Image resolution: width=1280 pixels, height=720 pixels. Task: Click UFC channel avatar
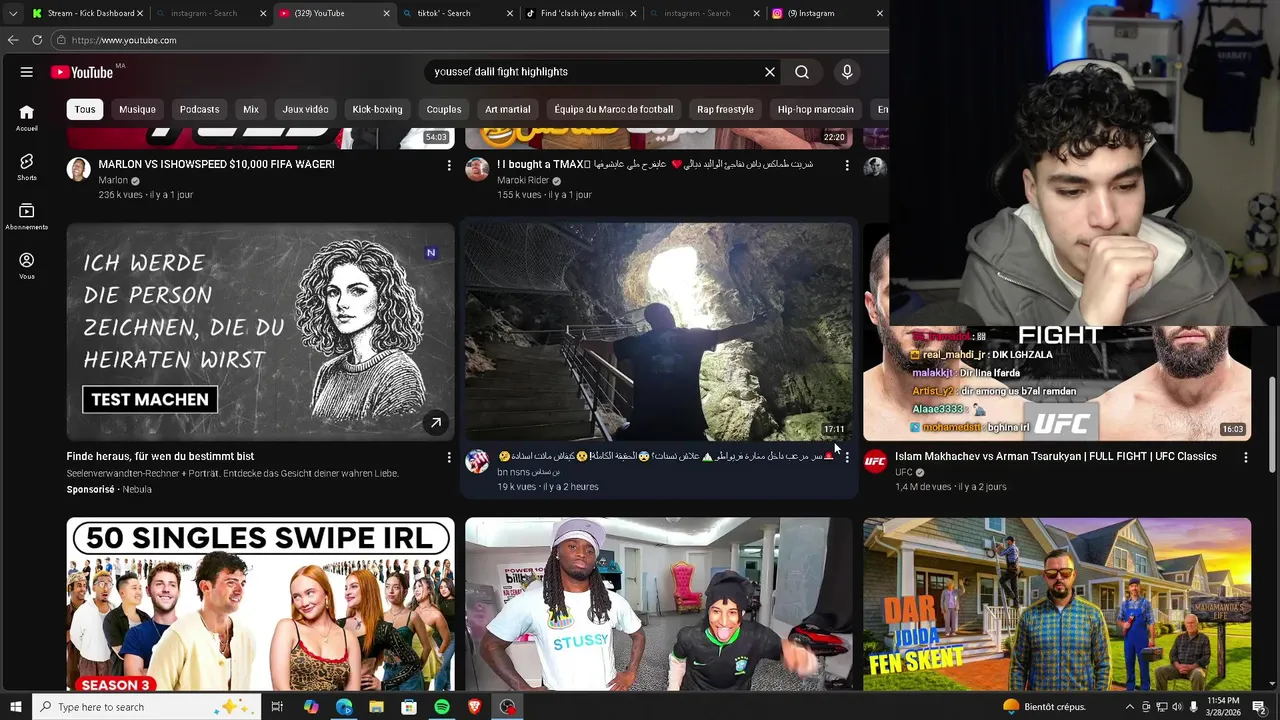pyautogui.click(x=875, y=461)
